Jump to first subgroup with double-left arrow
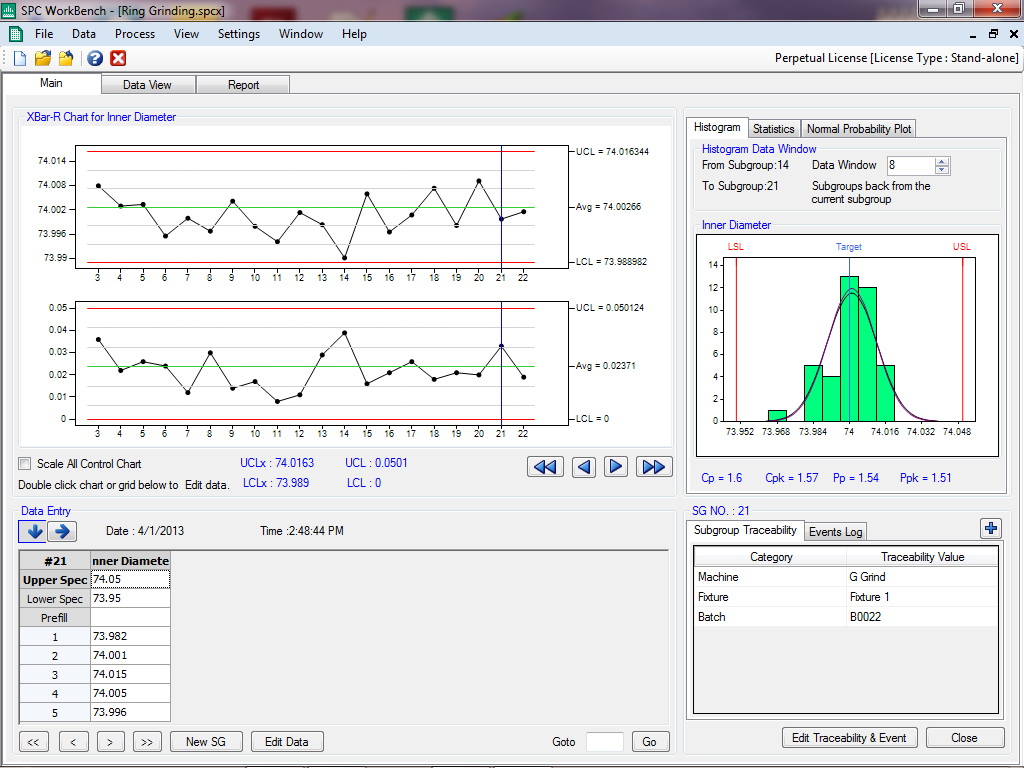The height and width of the screenshot is (768, 1024). coord(545,466)
